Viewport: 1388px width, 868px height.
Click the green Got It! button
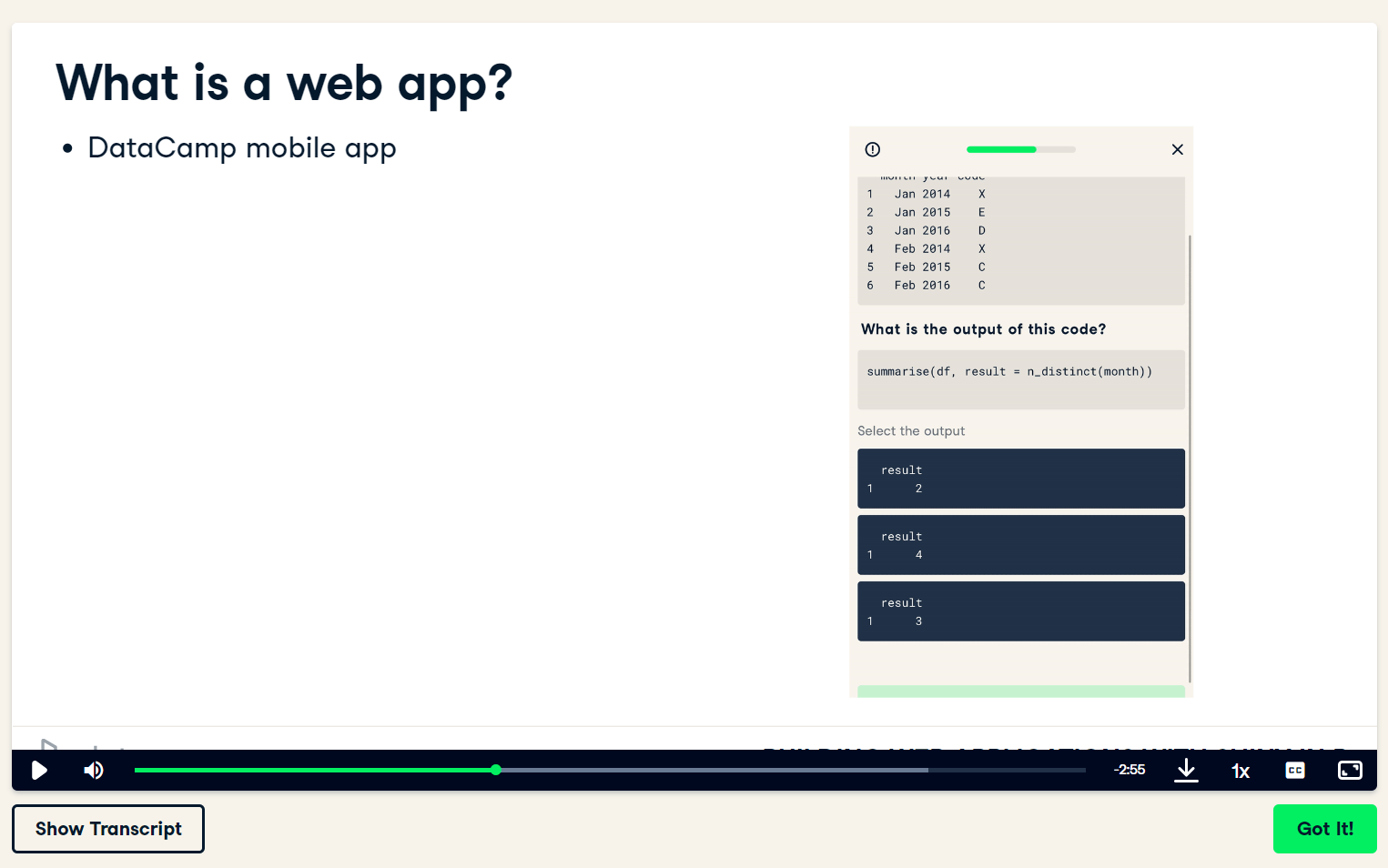click(1325, 829)
